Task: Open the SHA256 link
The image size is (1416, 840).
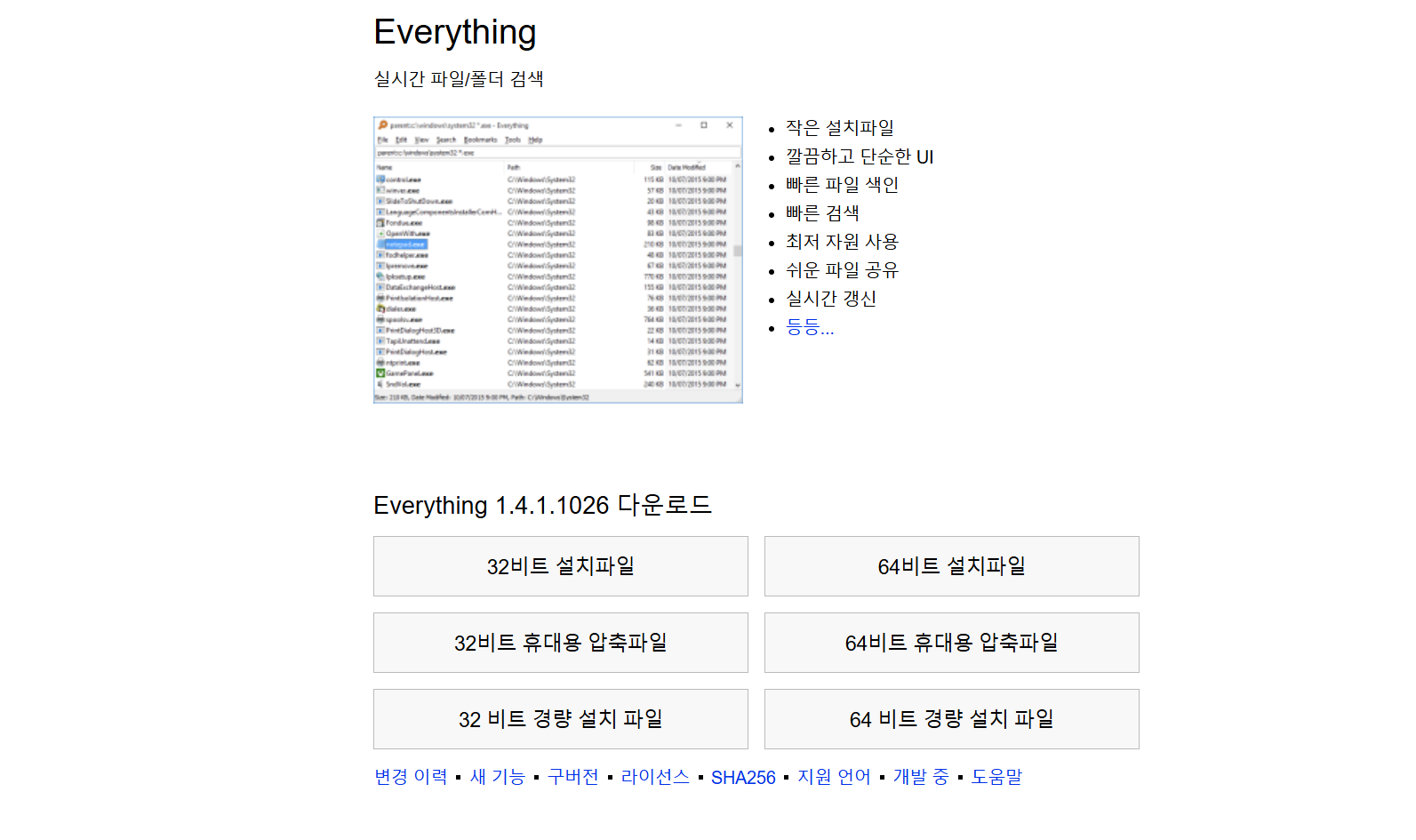Action: pyautogui.click(x=743, y=778)
